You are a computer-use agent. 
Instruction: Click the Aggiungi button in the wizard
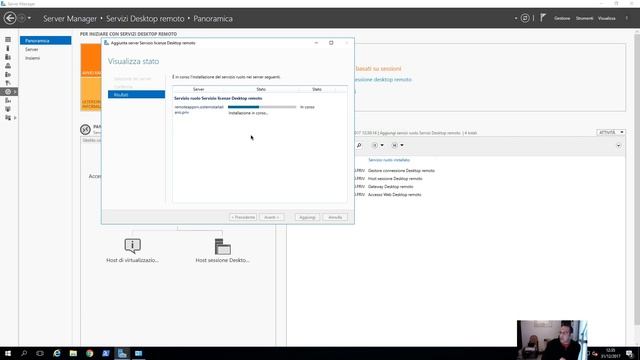pos(307,217)
